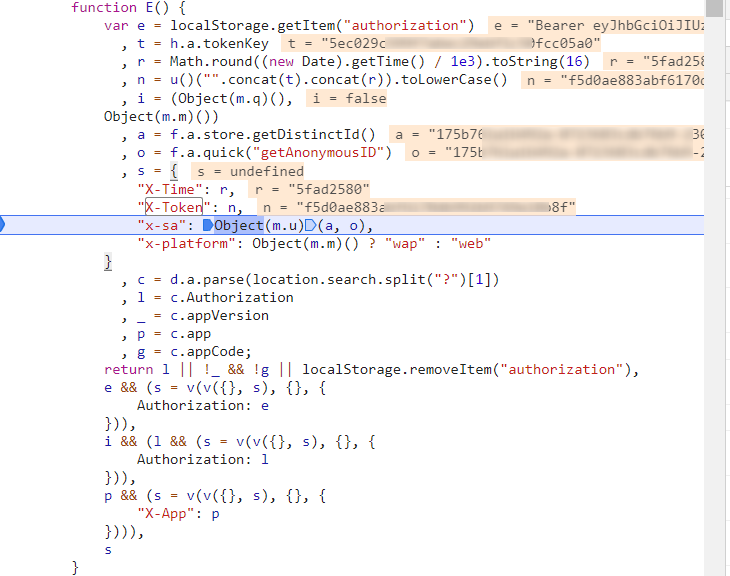The height and width of the screenshot is (576, 730).
Task: Click the "X-Token" property key
Action: [x=170, y=207]
